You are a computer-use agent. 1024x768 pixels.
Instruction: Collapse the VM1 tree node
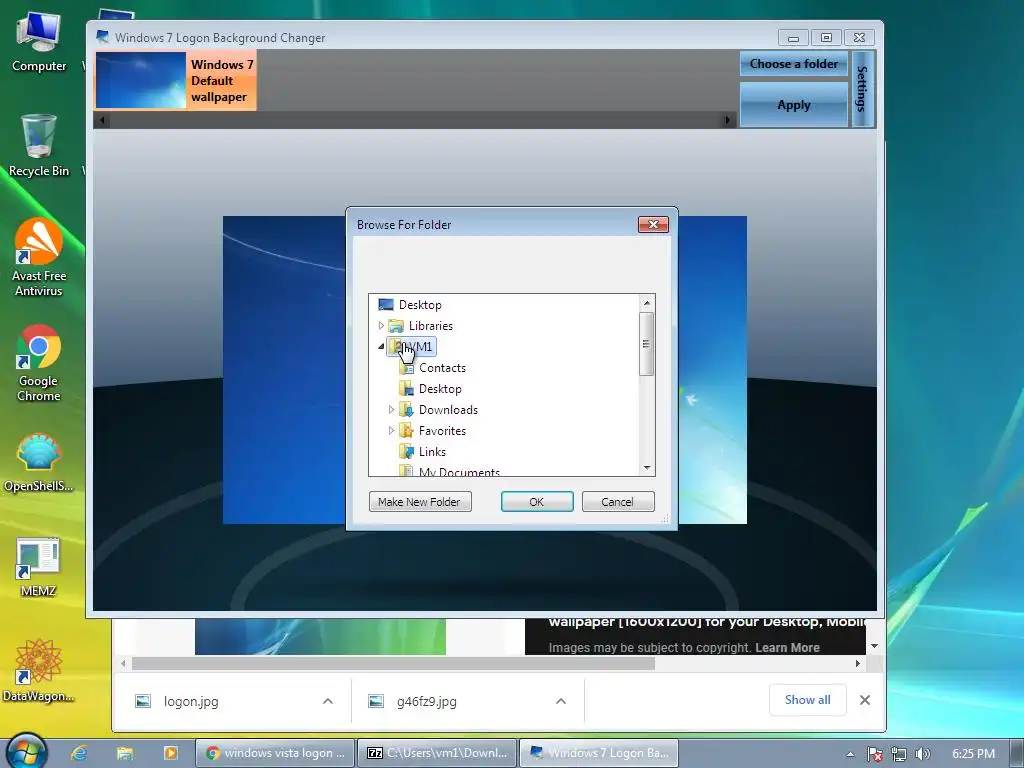pyautogui.click(x=381, y=347)
